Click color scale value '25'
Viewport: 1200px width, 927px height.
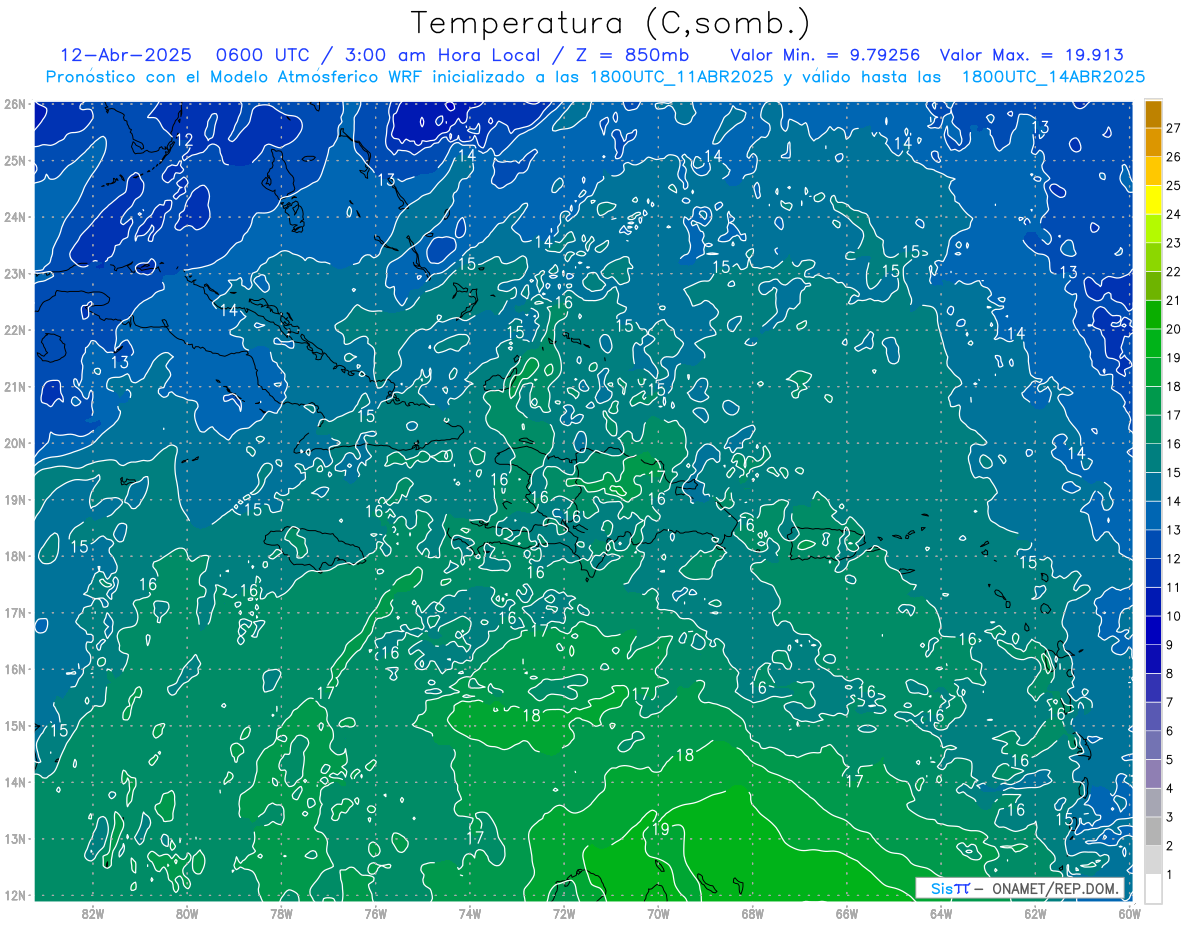coord(1174,186)
